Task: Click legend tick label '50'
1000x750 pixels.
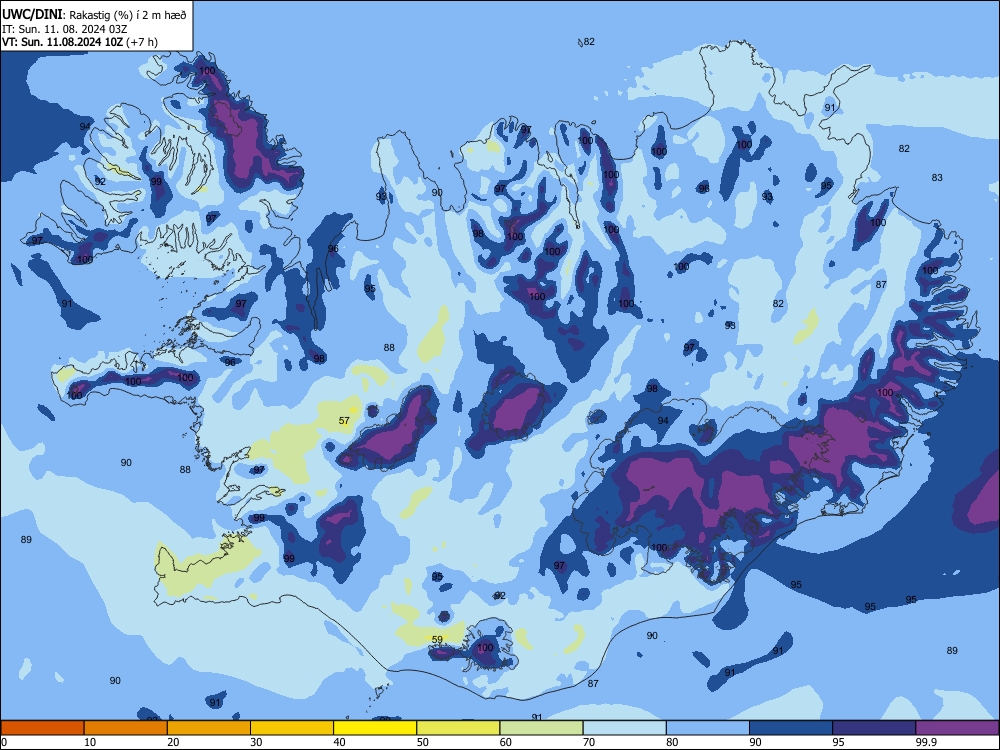Action: (423, 742)
